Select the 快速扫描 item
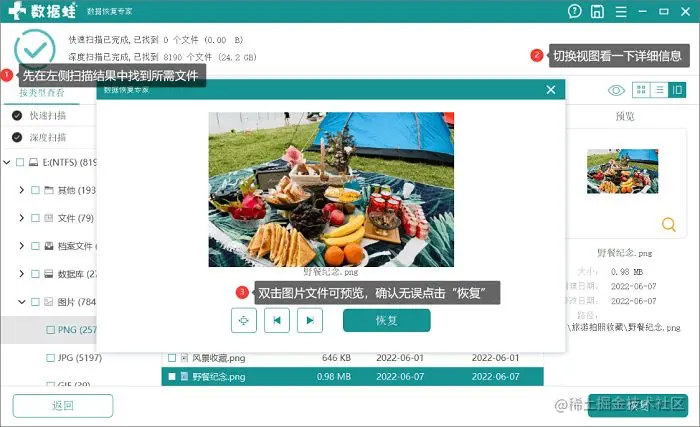 (x=48, y=116)
